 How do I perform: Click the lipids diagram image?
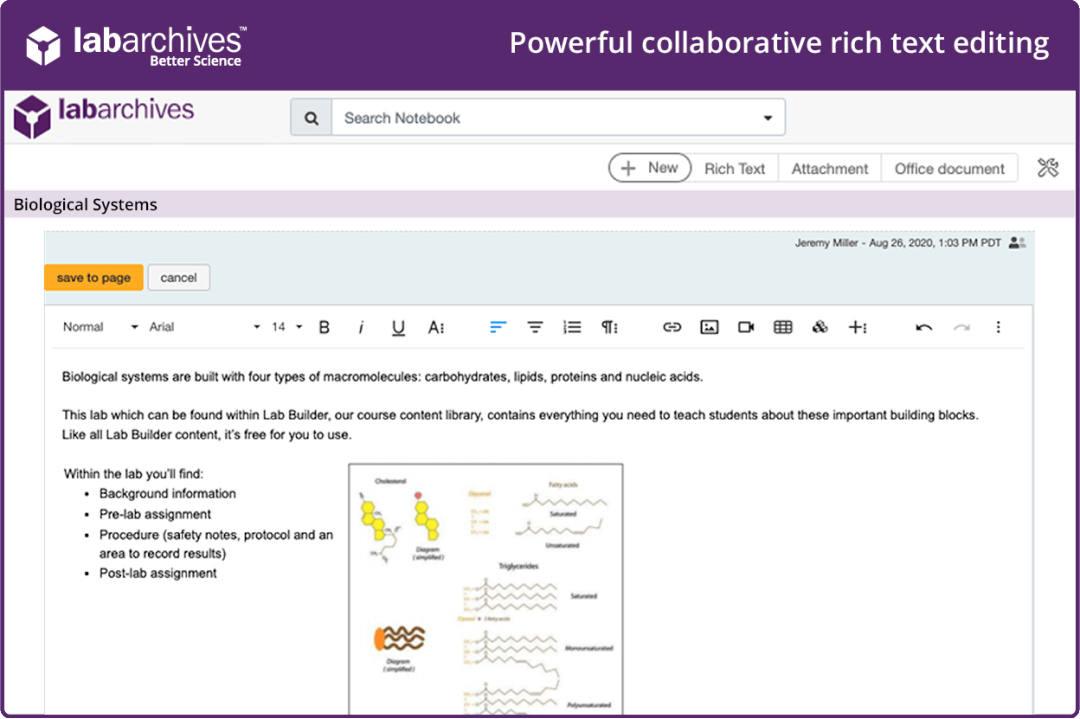point(486,589)
